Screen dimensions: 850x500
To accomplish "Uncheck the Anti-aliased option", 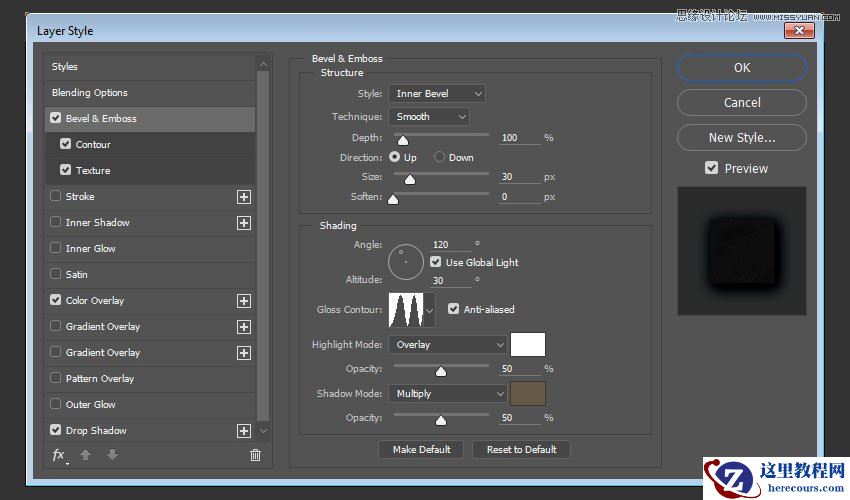I will (454, 309).
